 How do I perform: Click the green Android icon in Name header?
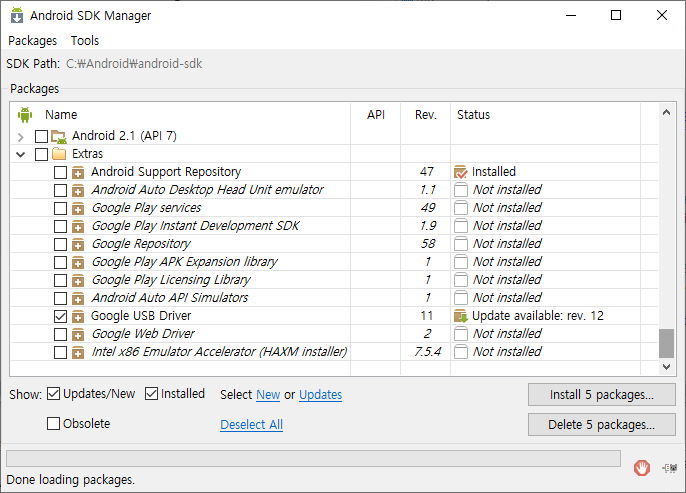25,115
